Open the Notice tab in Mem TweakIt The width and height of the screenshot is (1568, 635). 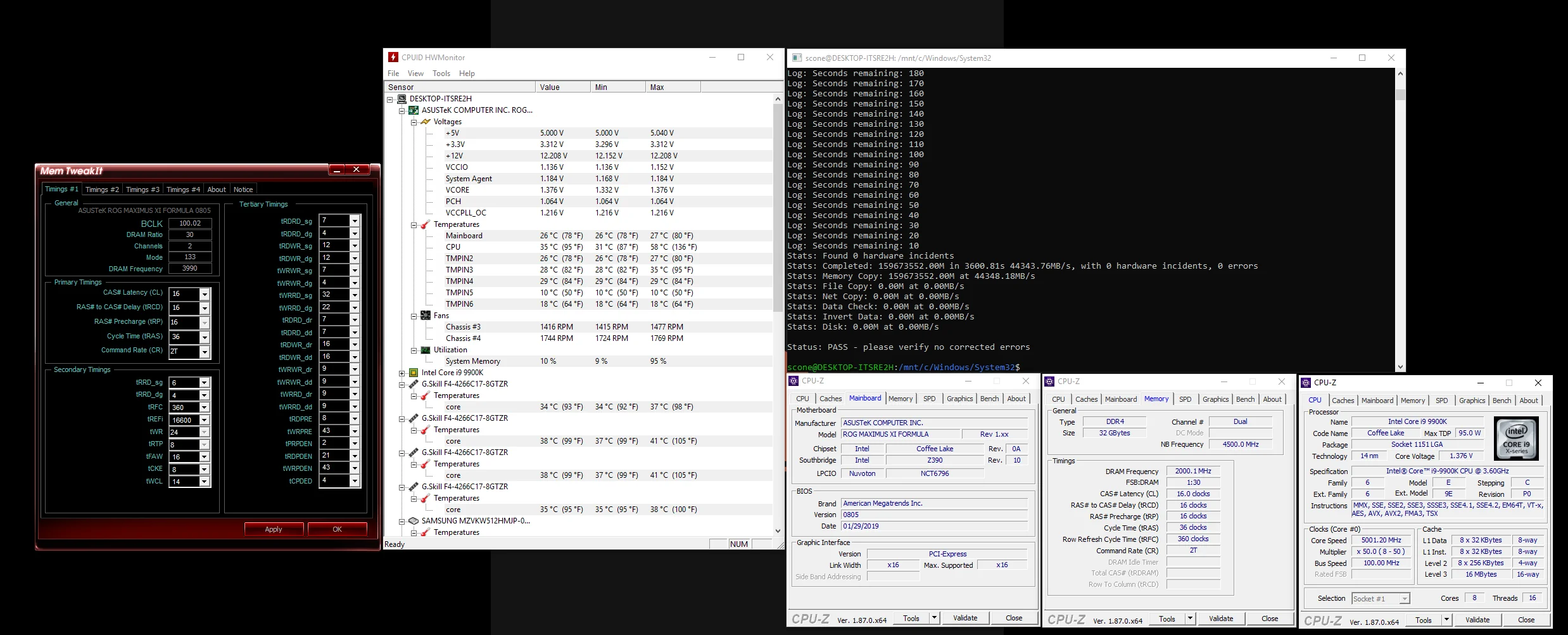(243, 189)
